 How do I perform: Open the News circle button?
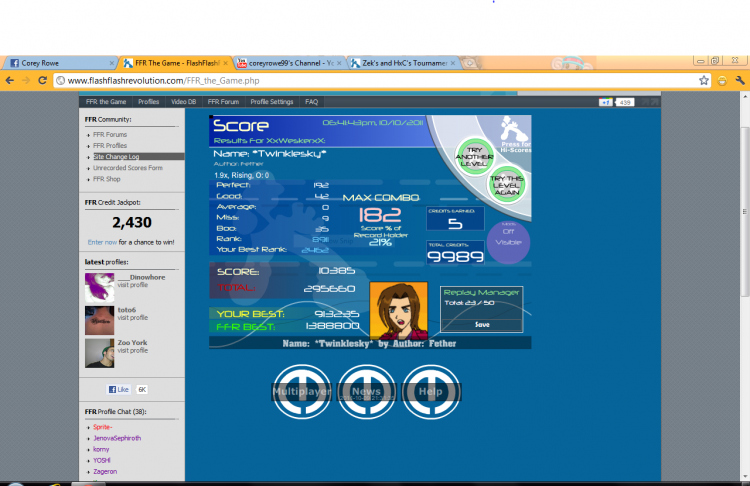tap(366, 392)
